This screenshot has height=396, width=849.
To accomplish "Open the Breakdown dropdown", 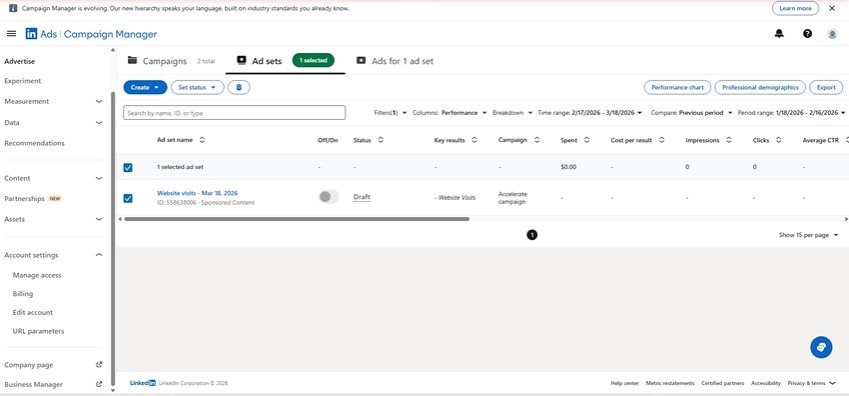I will coord(512,113).
